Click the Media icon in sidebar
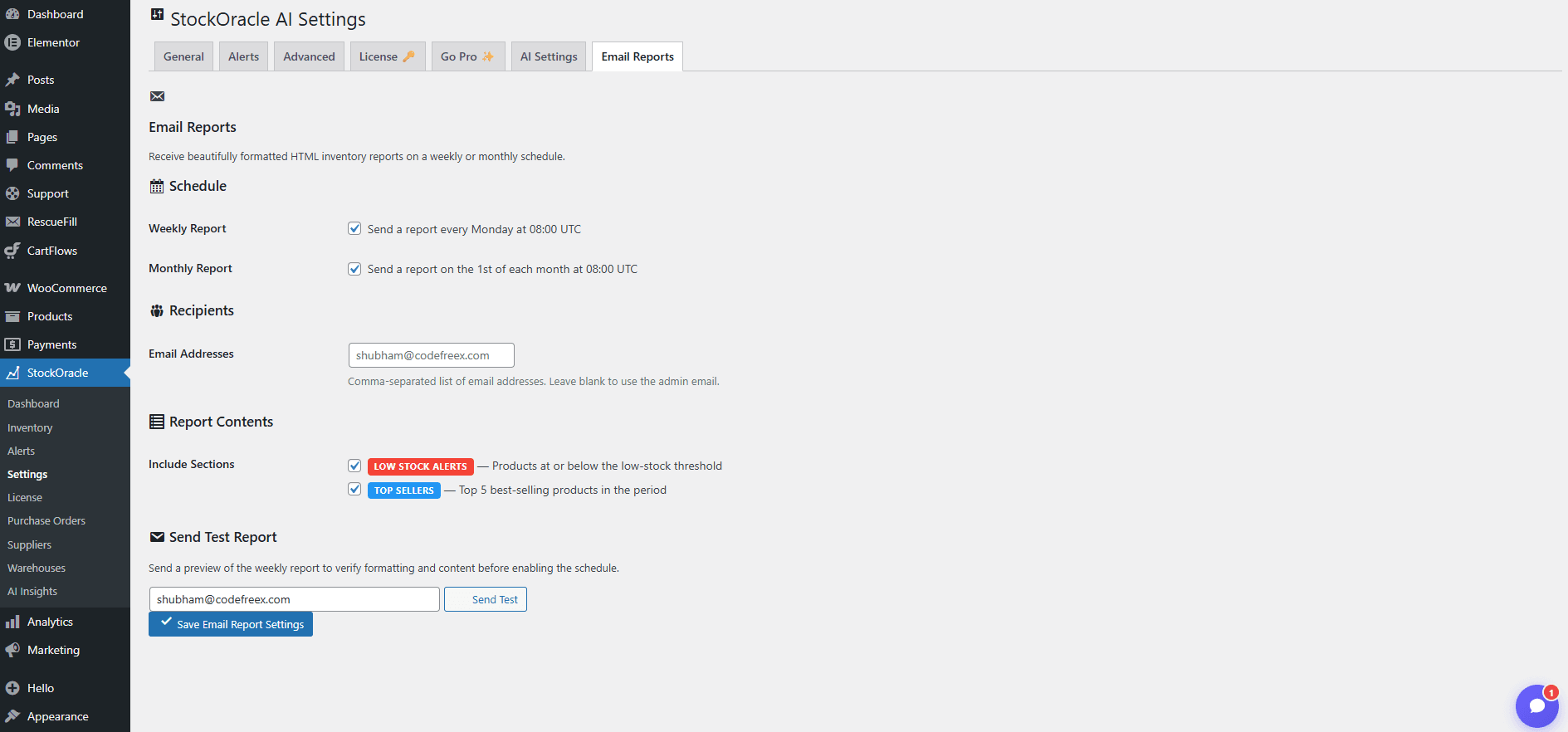The width and height of the screenshot is (1568, 732). pyautogui.click(x=12, y=109)
